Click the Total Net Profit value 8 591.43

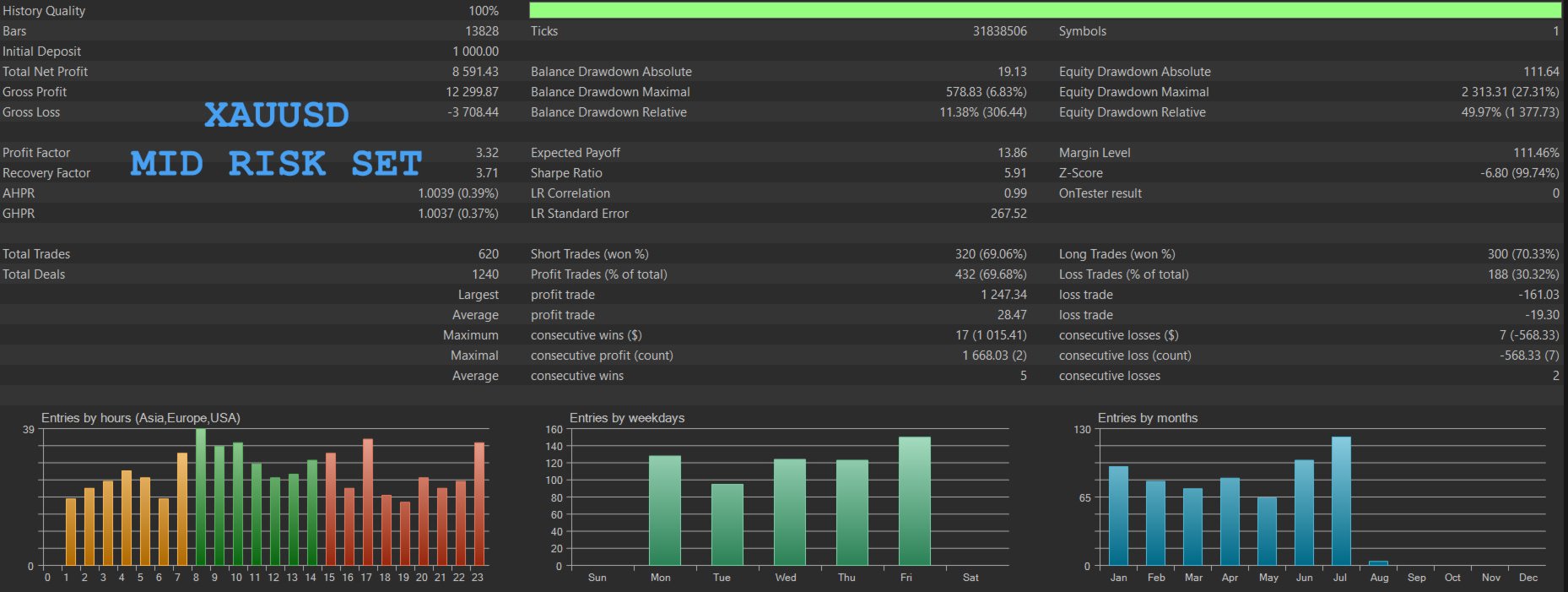pyautogui.click(x=475, y=72)
